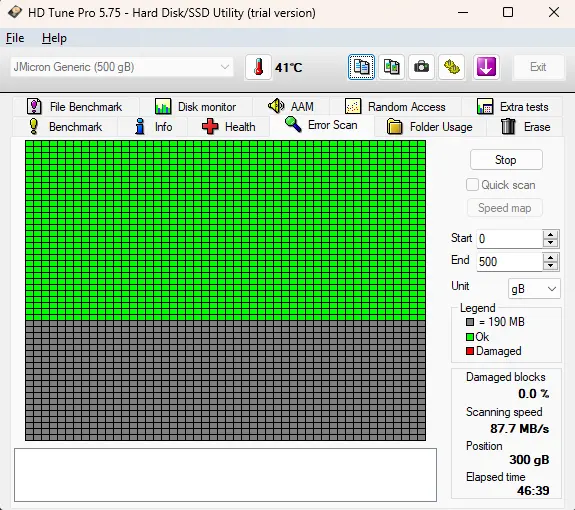Click the 300 gB position value
The height and width of the screenshot is (510, 575).
pos(529,460)
